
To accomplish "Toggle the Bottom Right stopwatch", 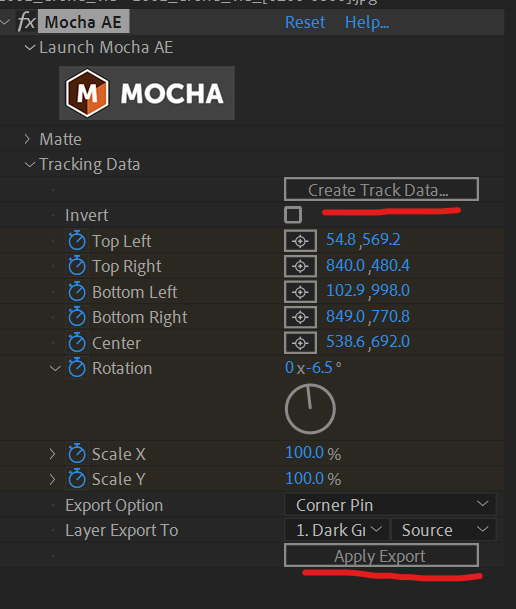I will pyautogui.click(x=76, y=317).
